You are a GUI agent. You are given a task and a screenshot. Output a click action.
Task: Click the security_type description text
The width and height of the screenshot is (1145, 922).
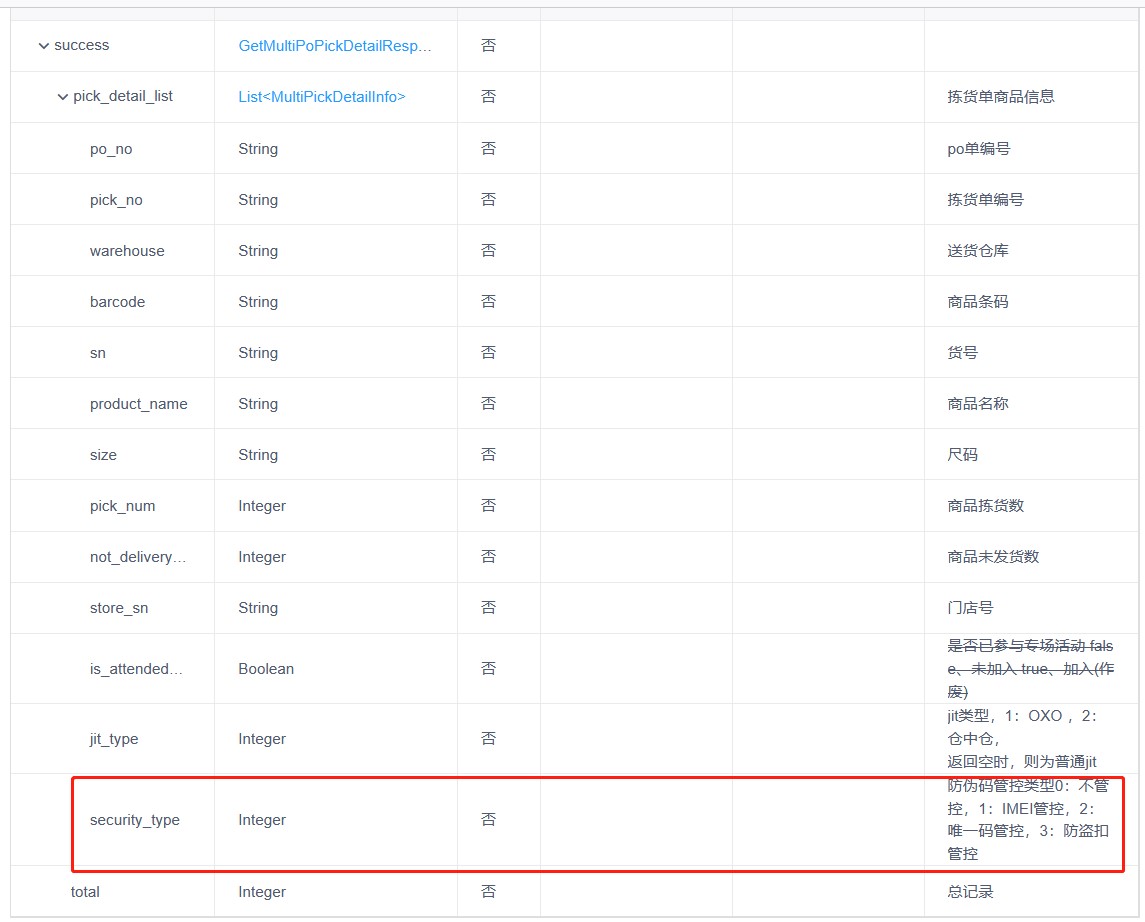pos(1027,820)
